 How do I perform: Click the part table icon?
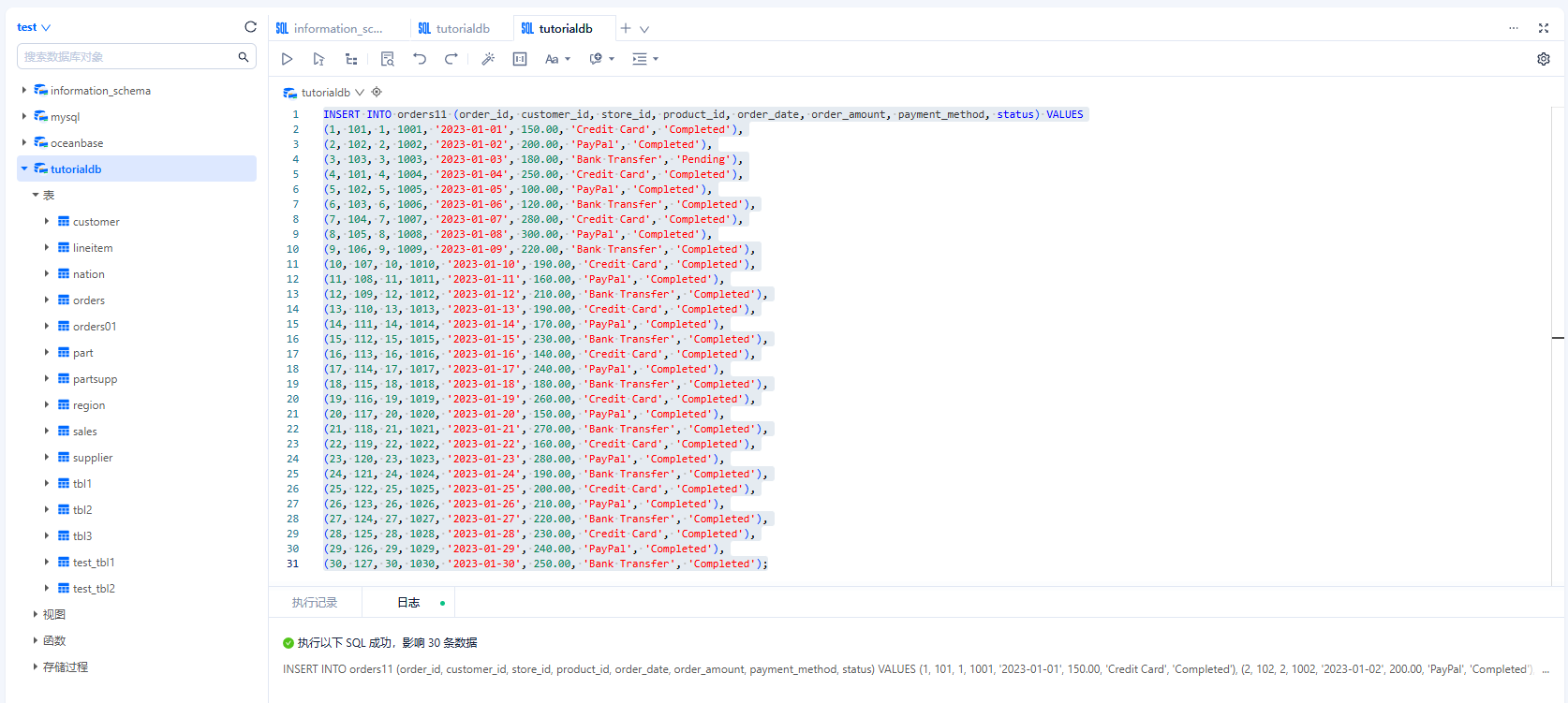click(x=64, y=353)
